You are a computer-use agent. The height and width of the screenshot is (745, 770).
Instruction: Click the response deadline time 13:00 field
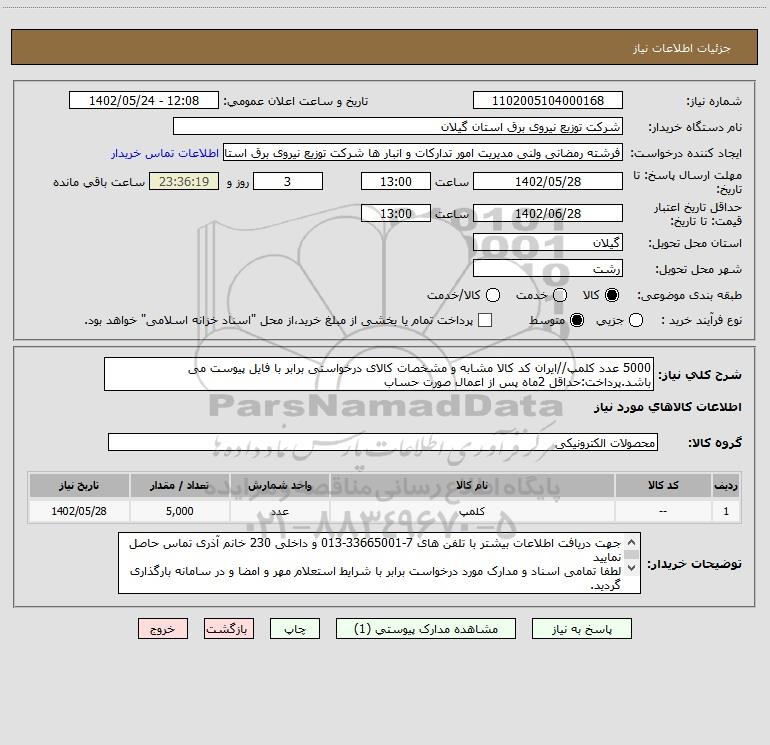point(396,181)
